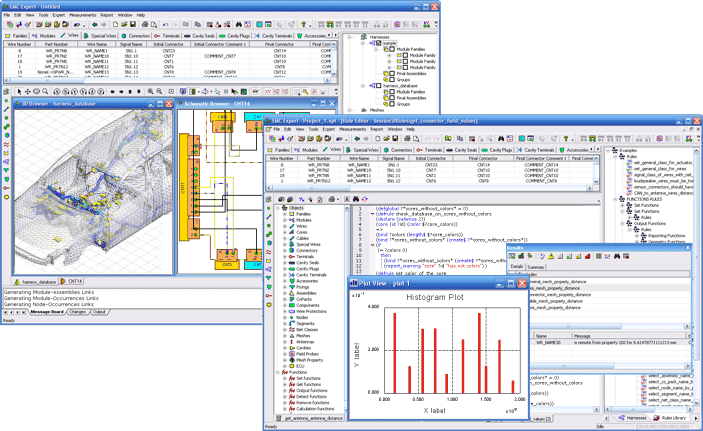Toggle first Module Family checkbox

click(405, 55)
